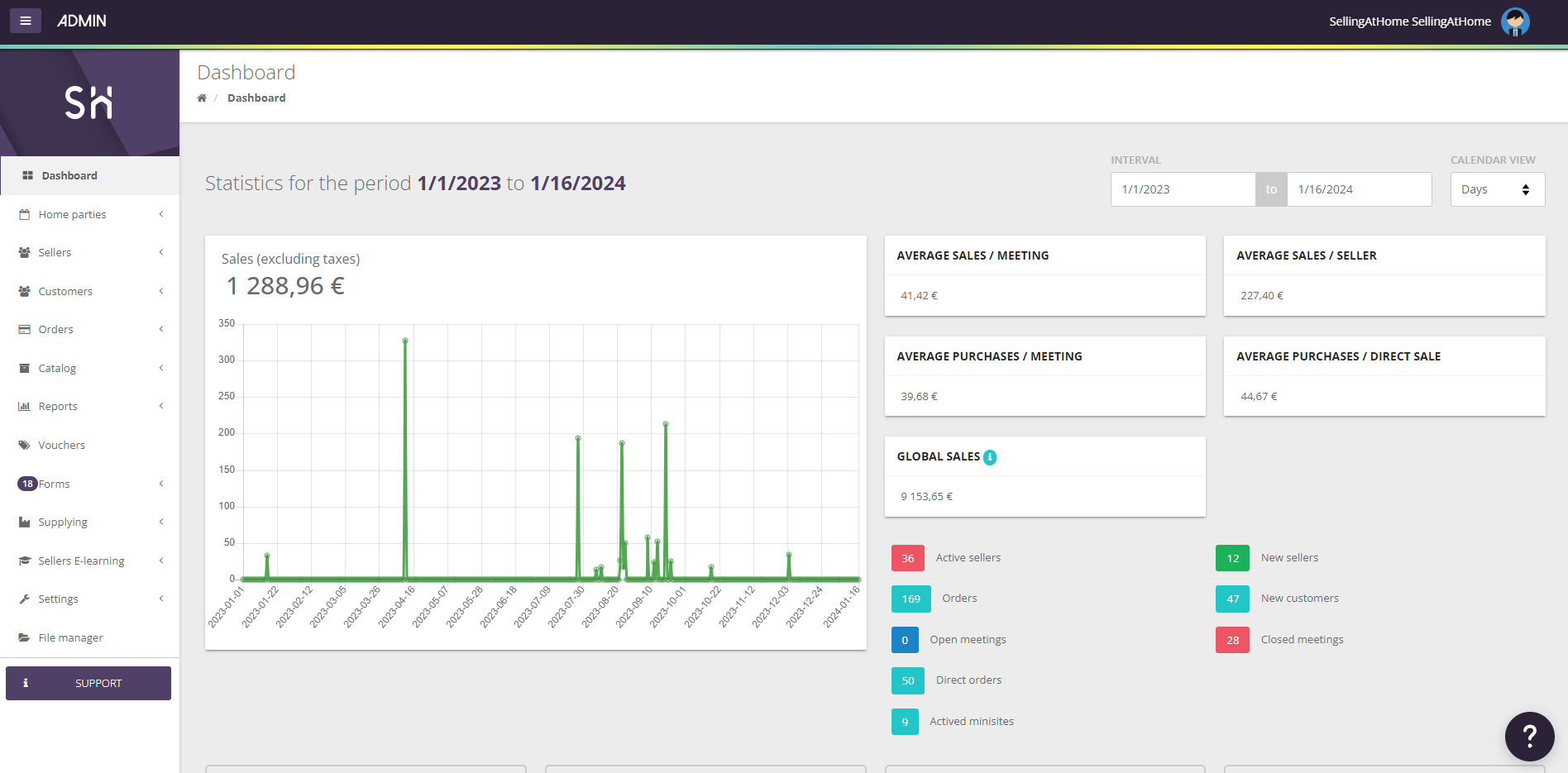Click the Forms notification badge showing 18

[x=27, y=484]
